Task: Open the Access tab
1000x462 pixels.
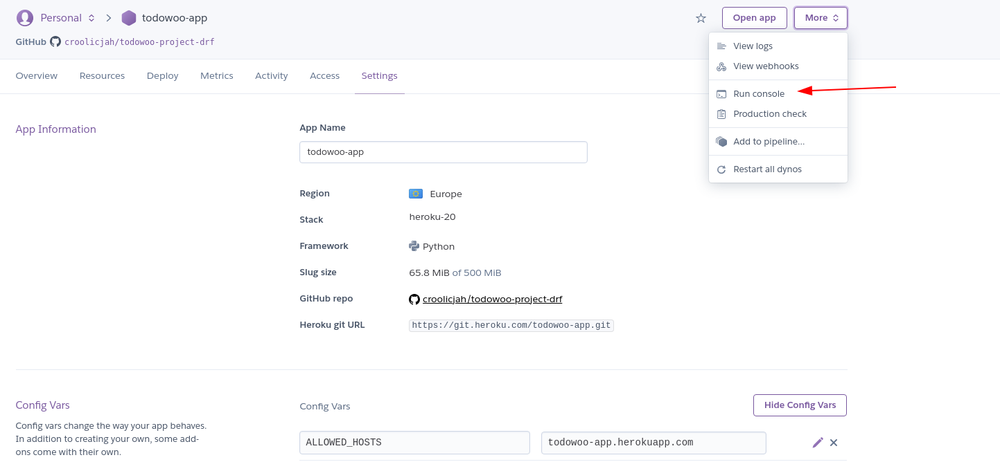Action: pos(325,76)
